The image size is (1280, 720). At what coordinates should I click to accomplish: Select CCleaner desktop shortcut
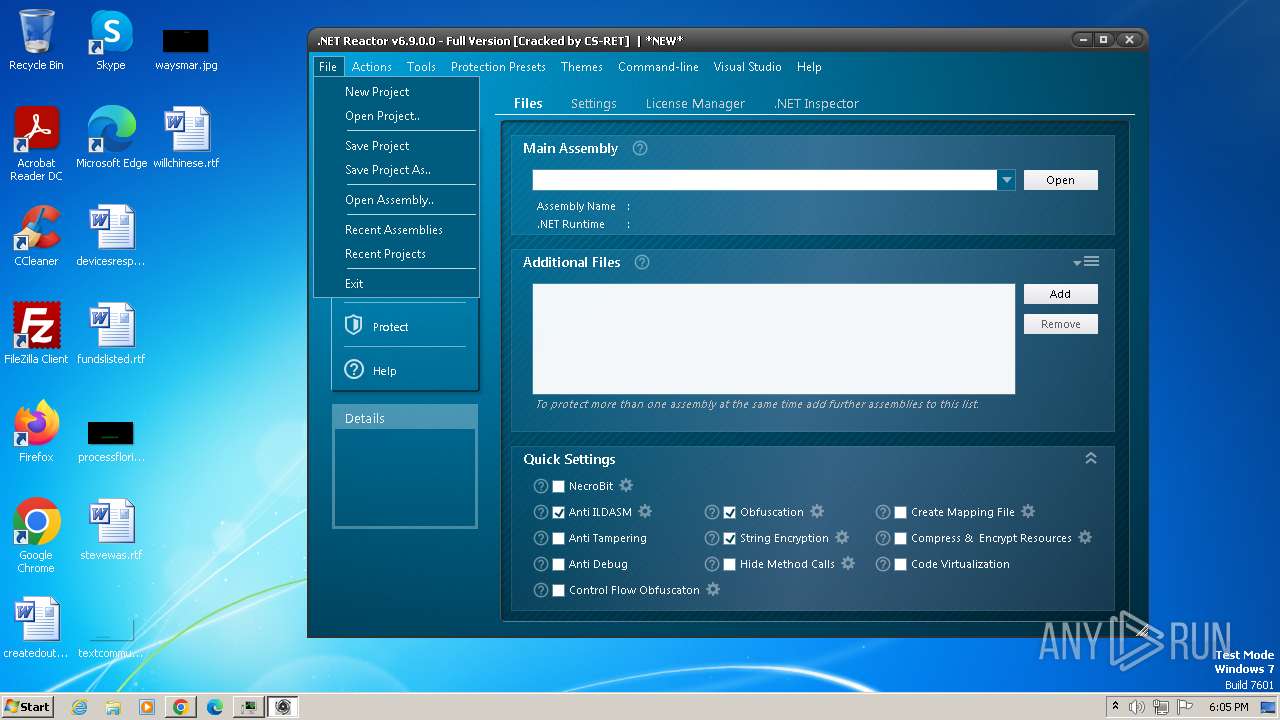coord(36,236)
